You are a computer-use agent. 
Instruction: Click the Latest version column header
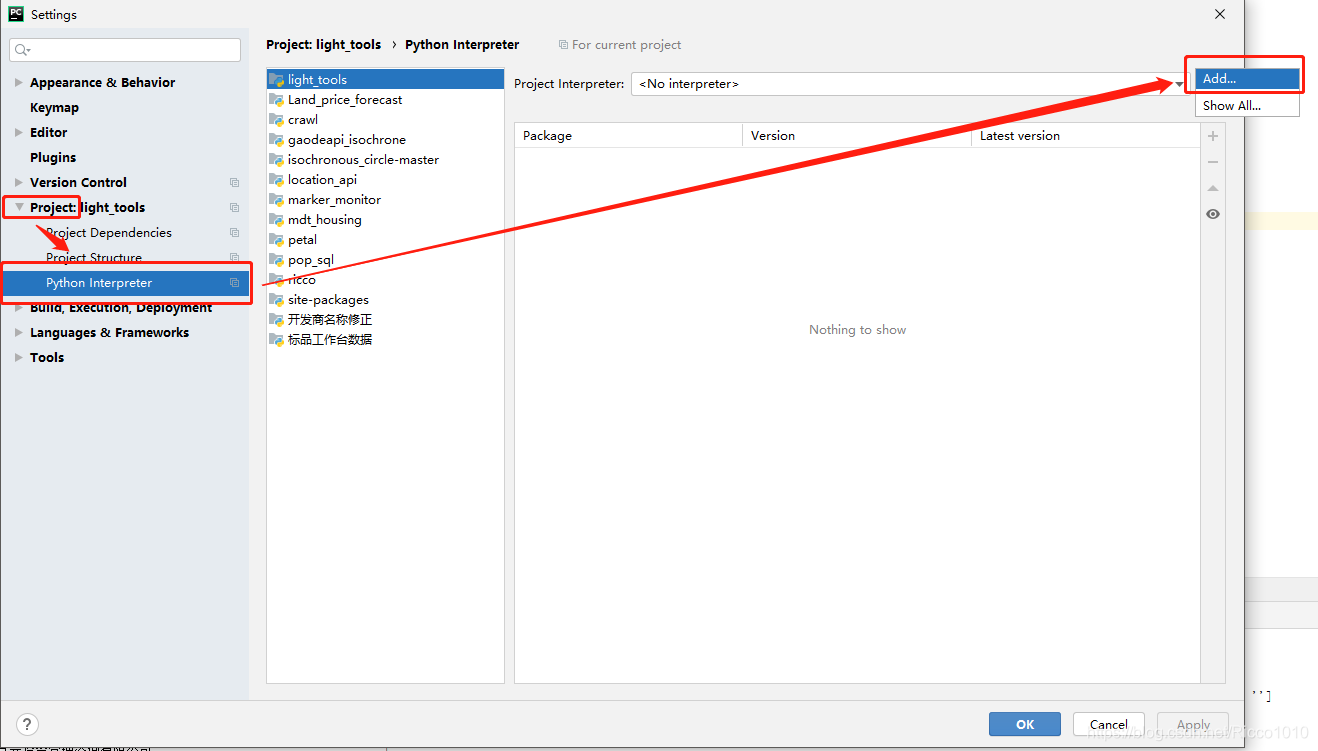coord(1085,136)
